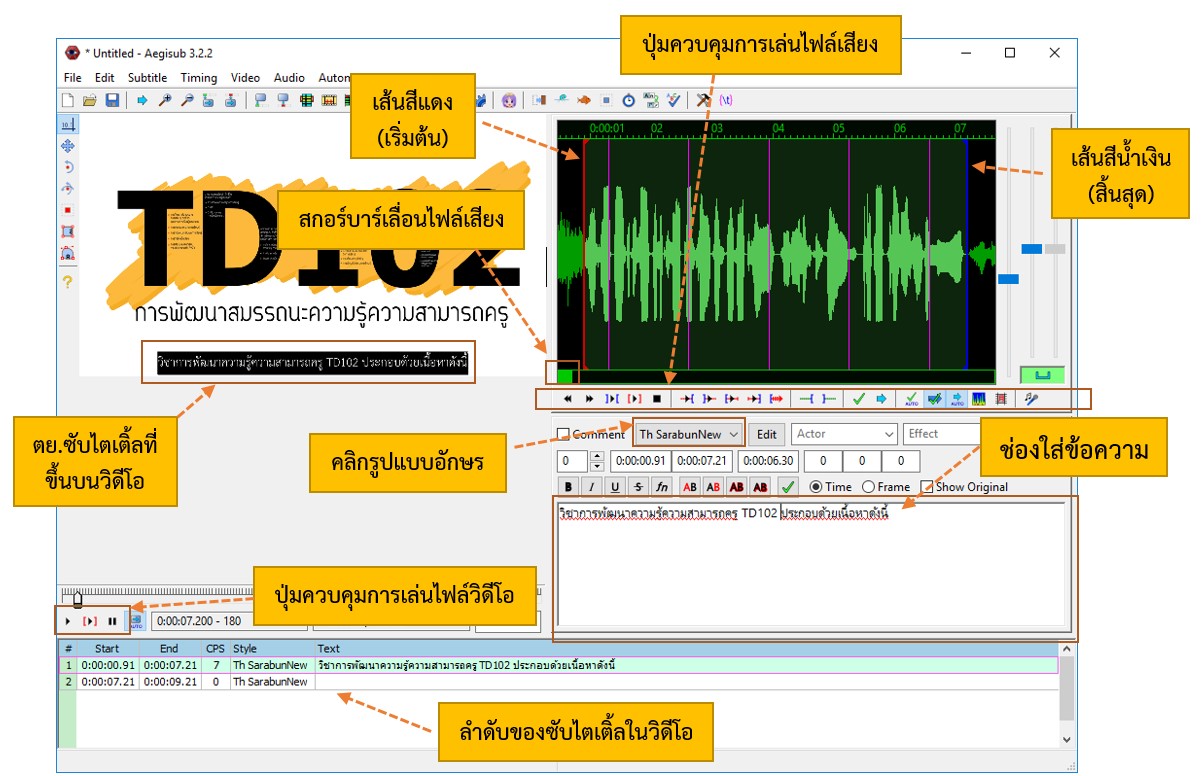Enable the Show Original checkbox
Screen dimensions: 1202x776
point(927,487)
